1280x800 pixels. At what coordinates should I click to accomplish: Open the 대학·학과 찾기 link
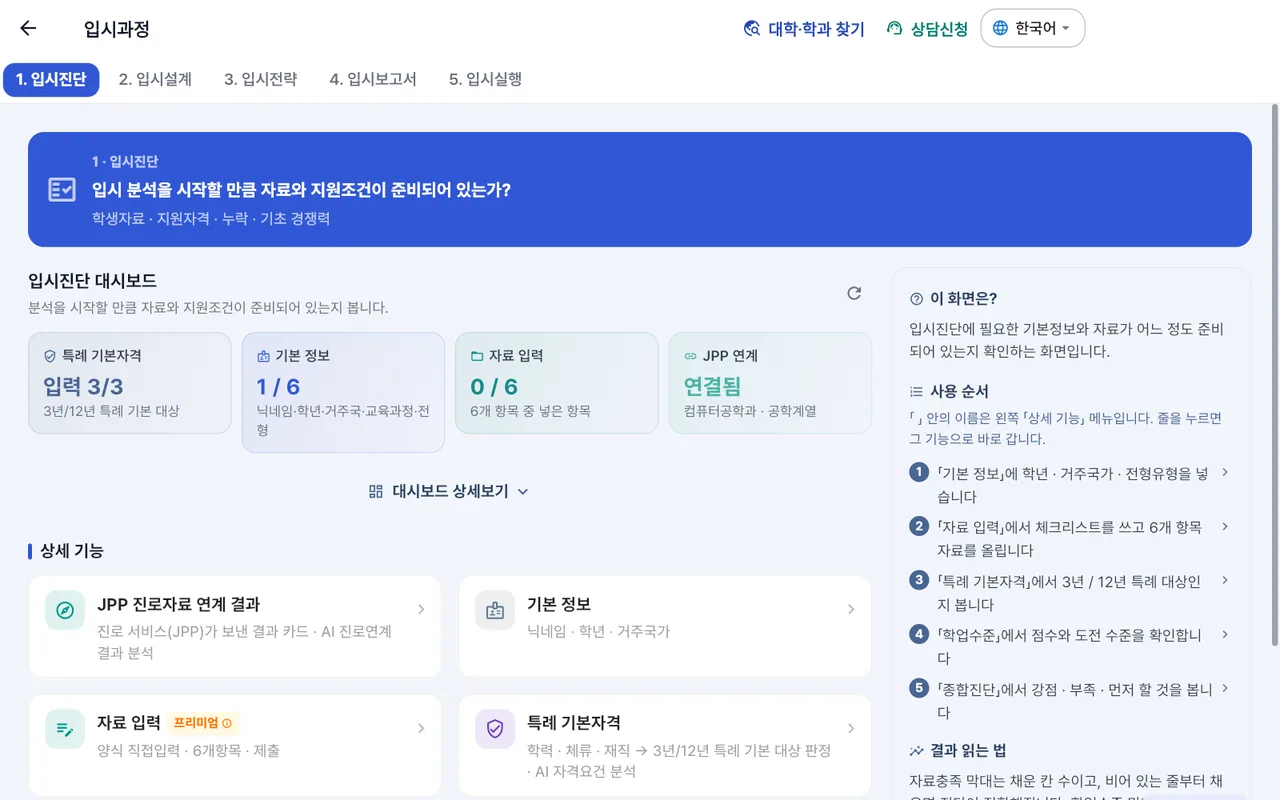[x=804, y=29]
